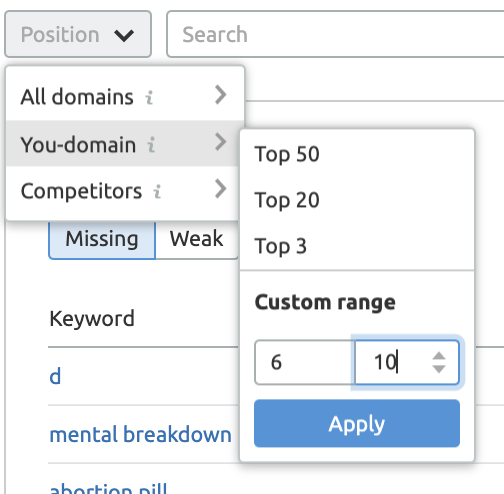
Task: Expand the Competitors submenu chevron
Action: click(x=221, y=189)
